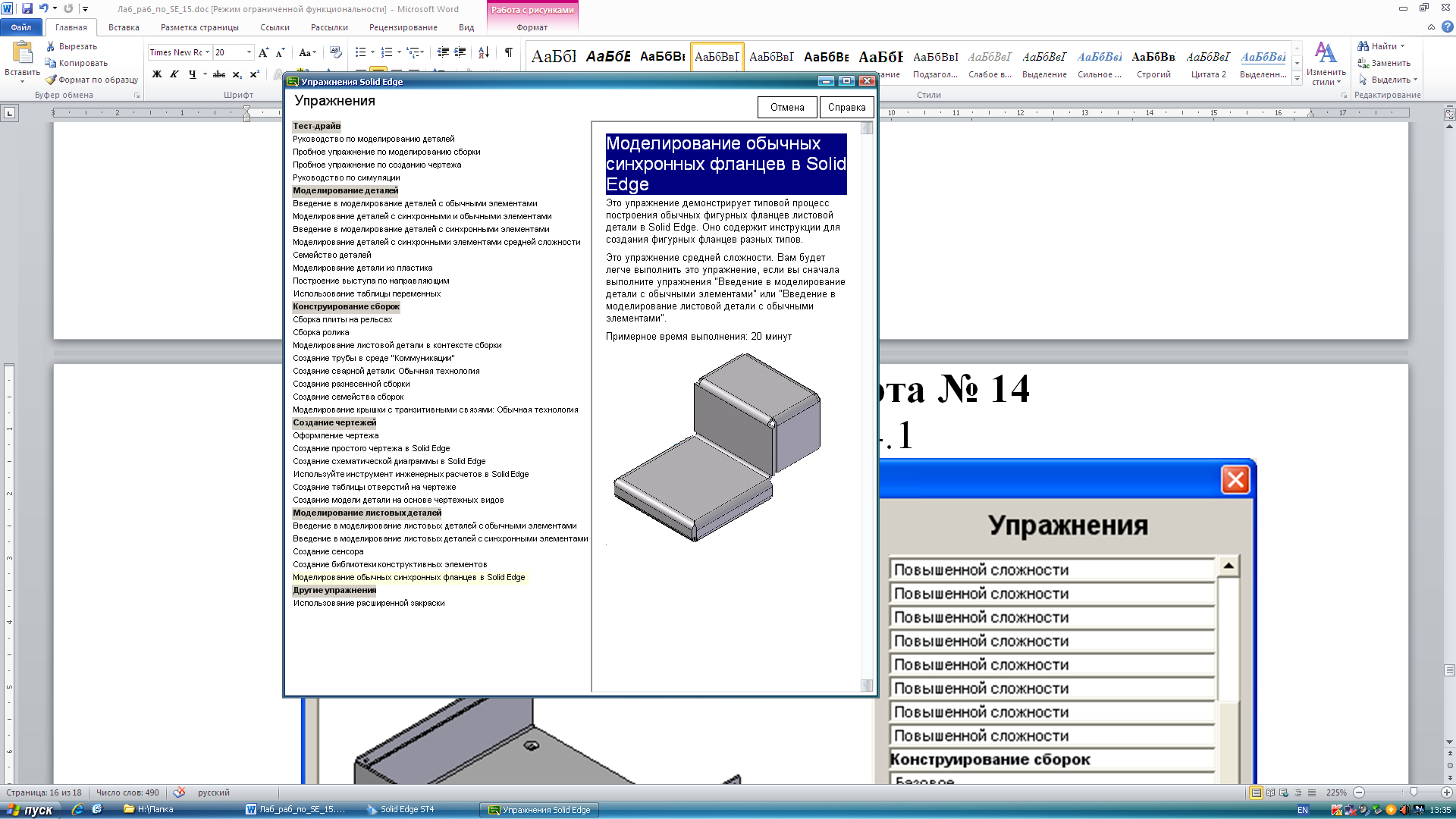
Task: Open the Find (Найти) dropdown arrow
Action: pyautogui.click(x=1402, y=46)
